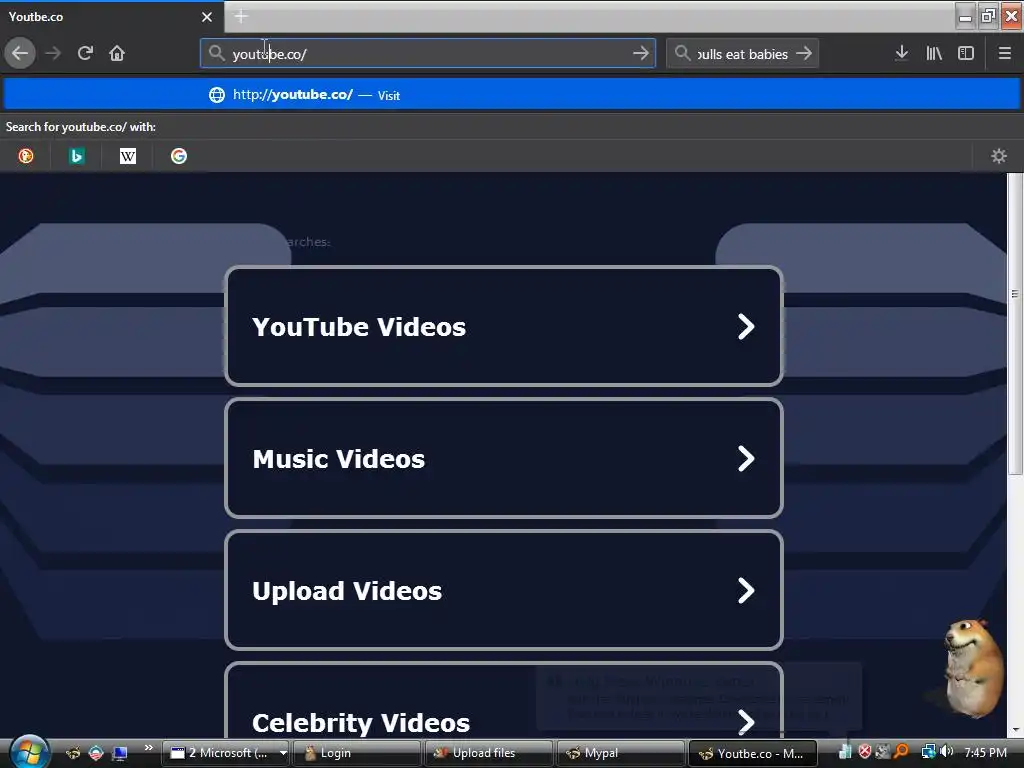
Task: Click the volume speaker tray icon
Action: click(x=947, y=752)
